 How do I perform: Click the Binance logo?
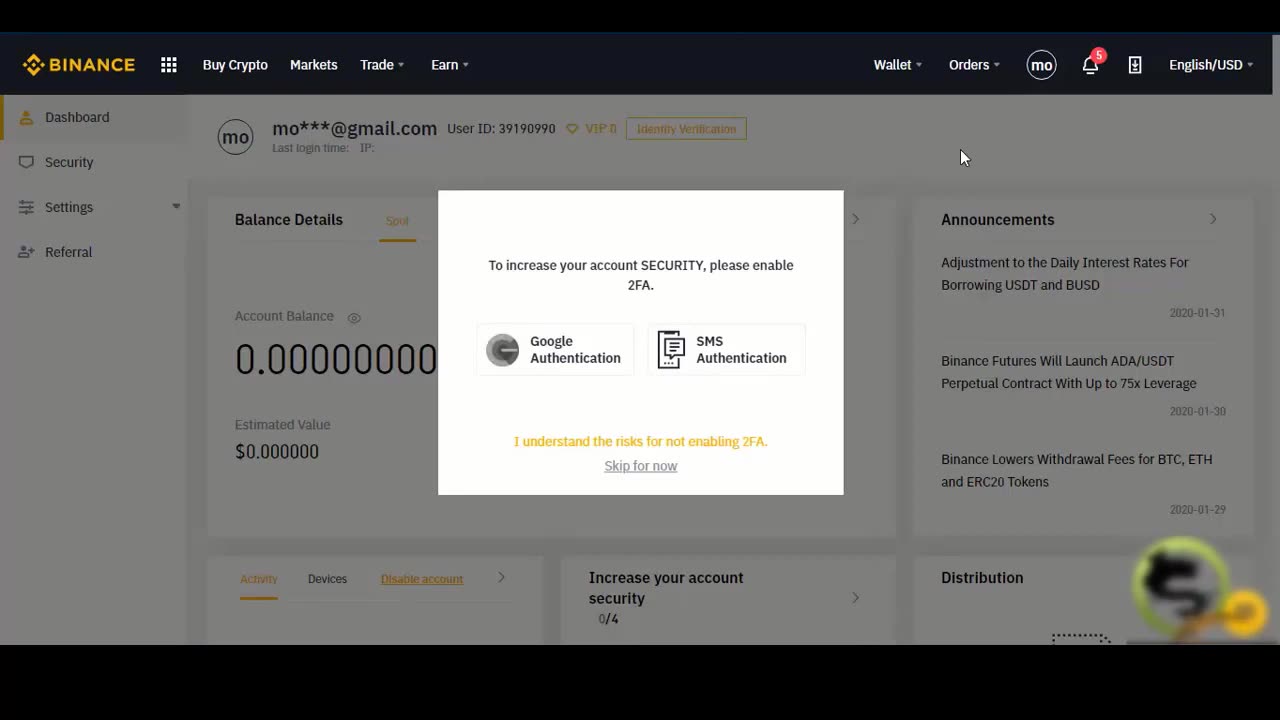click(79, 65)
